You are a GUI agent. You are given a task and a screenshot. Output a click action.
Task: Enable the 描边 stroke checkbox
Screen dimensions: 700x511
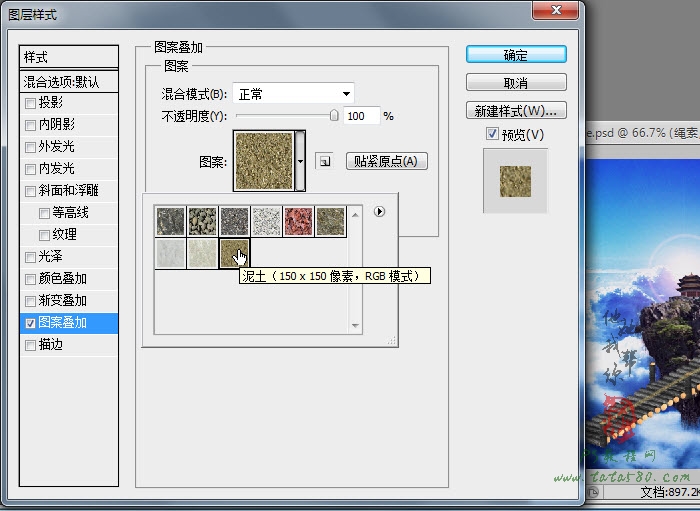[x=31, y=345]
